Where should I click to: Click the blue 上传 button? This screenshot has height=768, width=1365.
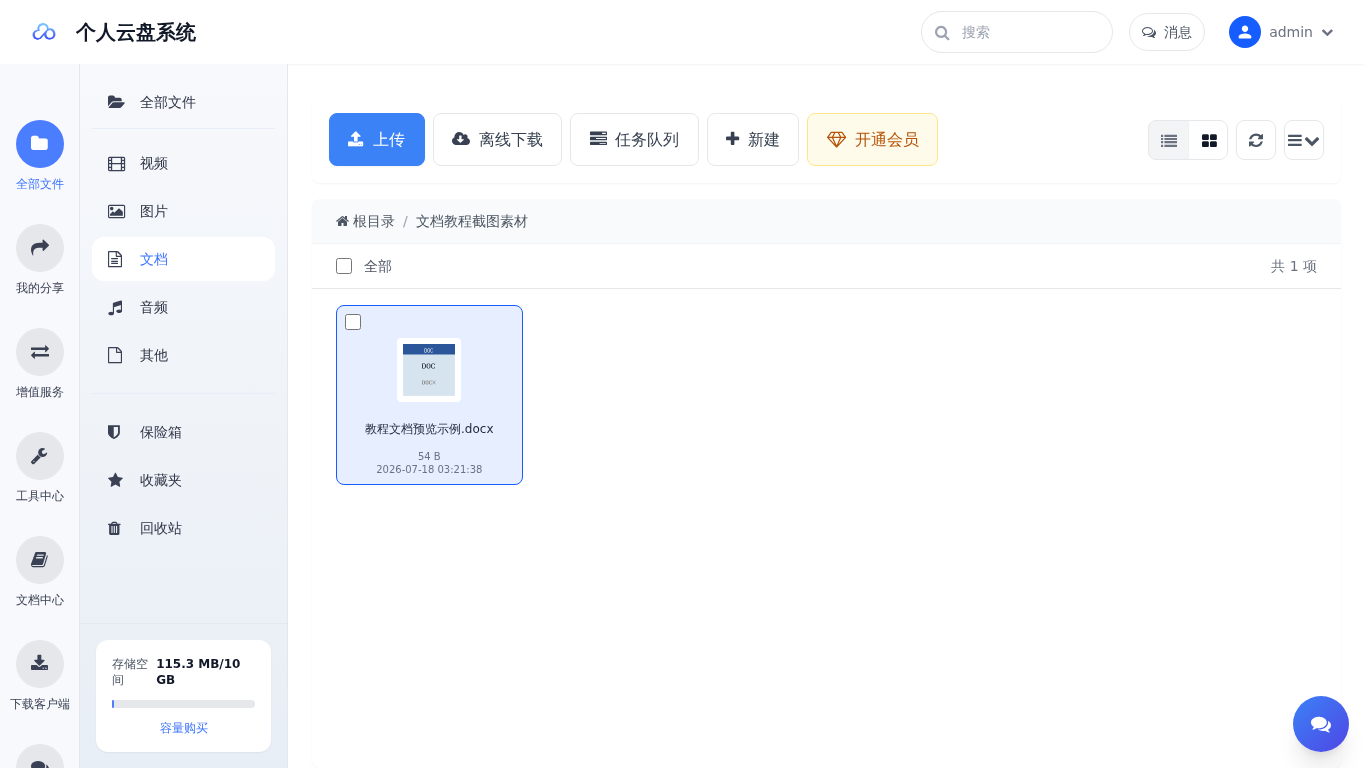(x=377, y=140)
